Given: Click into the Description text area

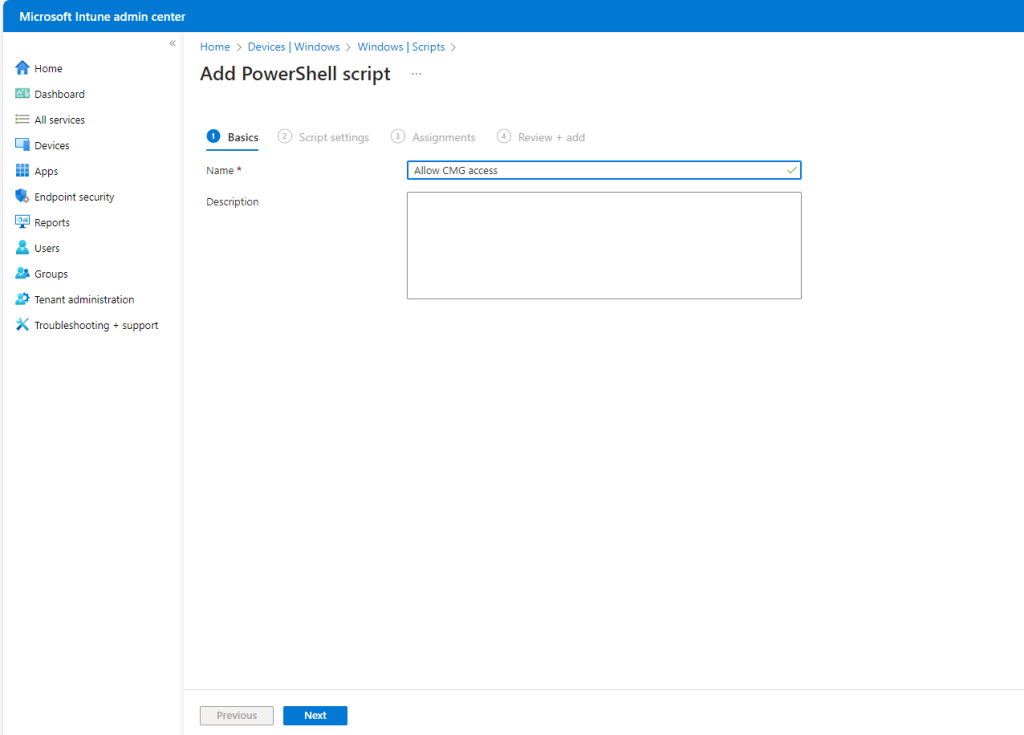Looking at the screenshot, I should click(603, 245).
